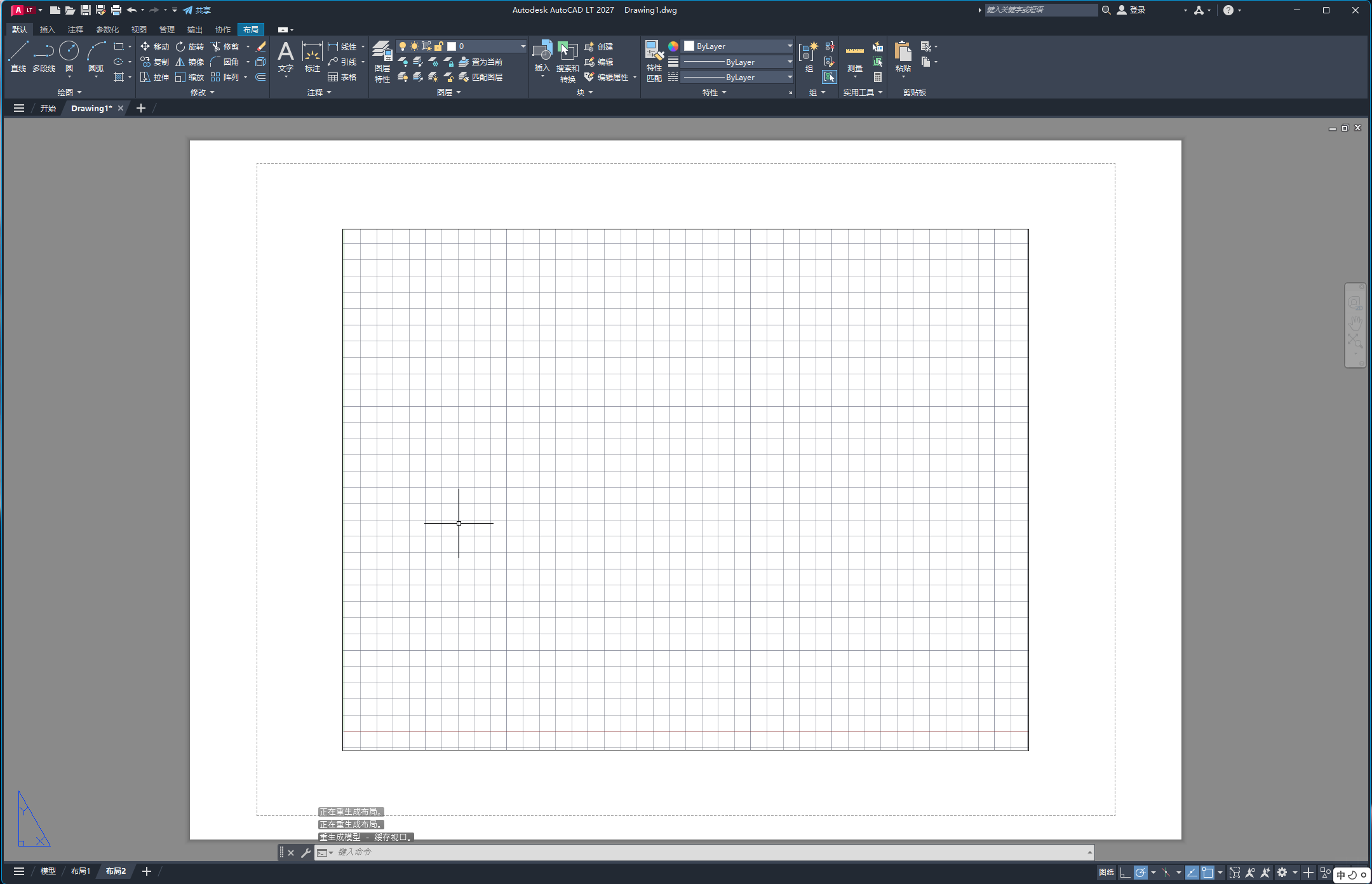Screen dimensions: 1372x884
Task: Toggle ortho mode in status bar
Action: click(1124, 873)
